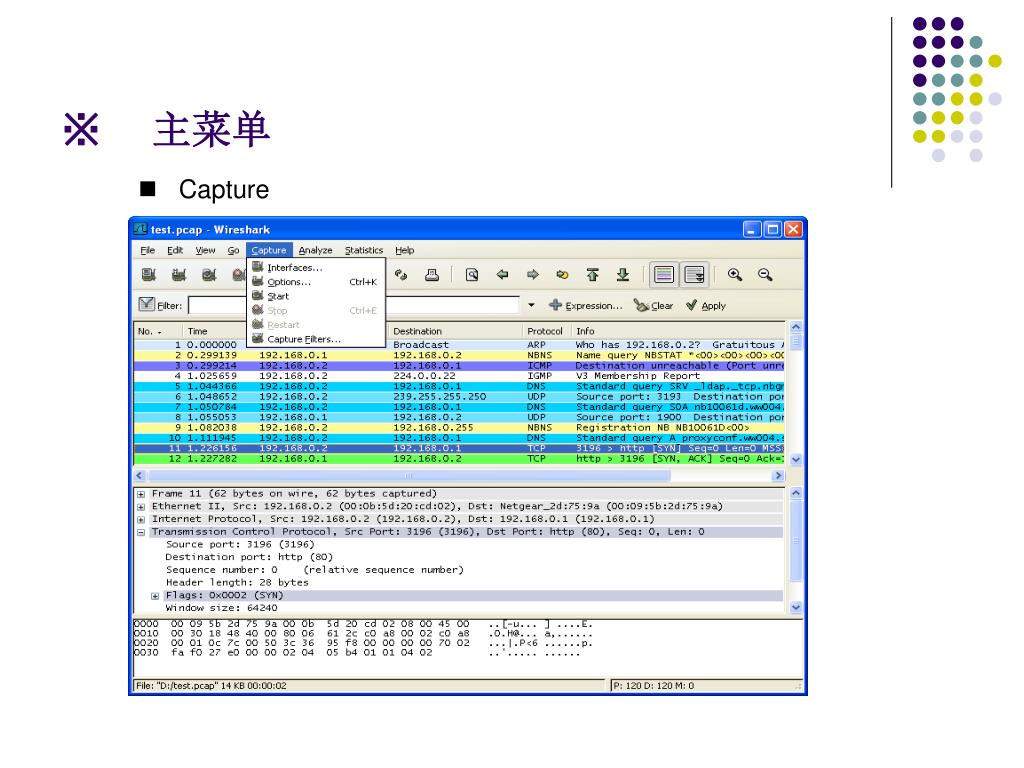This screenshot has width=1024, height=768.
Task: Open the Go menu
Action: (x=233, y=250)
